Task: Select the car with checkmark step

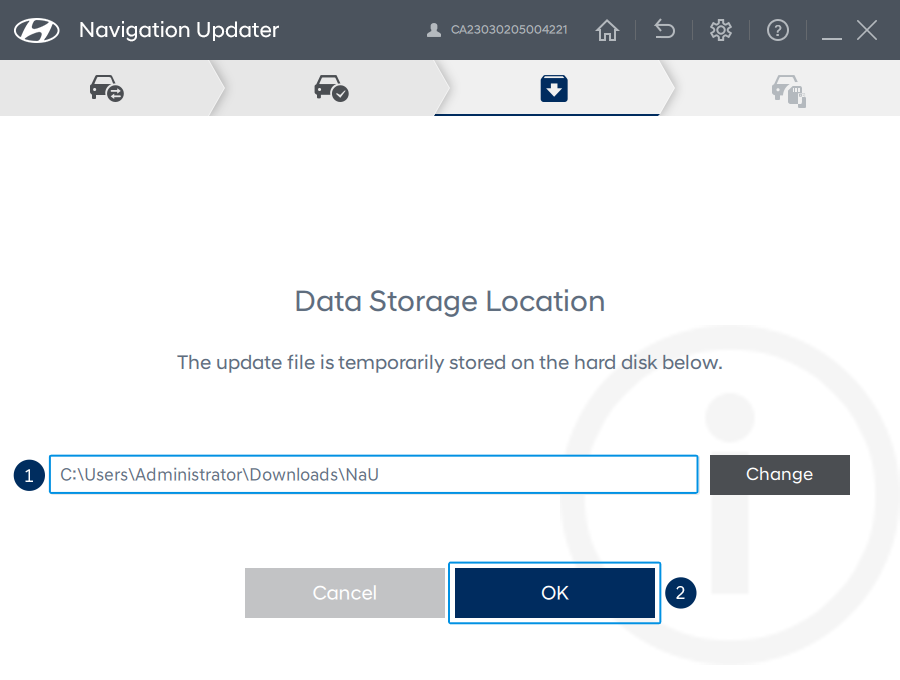Action: click(331, 89)
